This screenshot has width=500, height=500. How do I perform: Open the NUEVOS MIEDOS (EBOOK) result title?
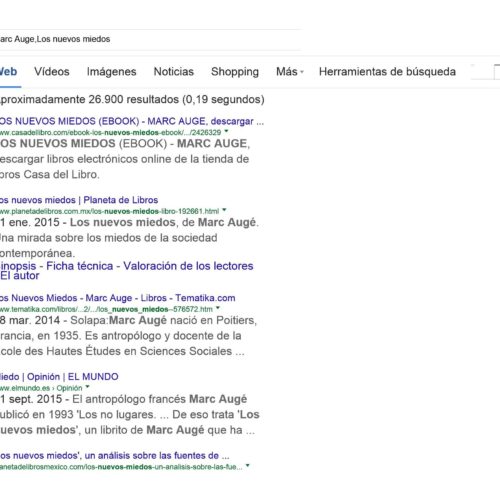click(132, 121)
